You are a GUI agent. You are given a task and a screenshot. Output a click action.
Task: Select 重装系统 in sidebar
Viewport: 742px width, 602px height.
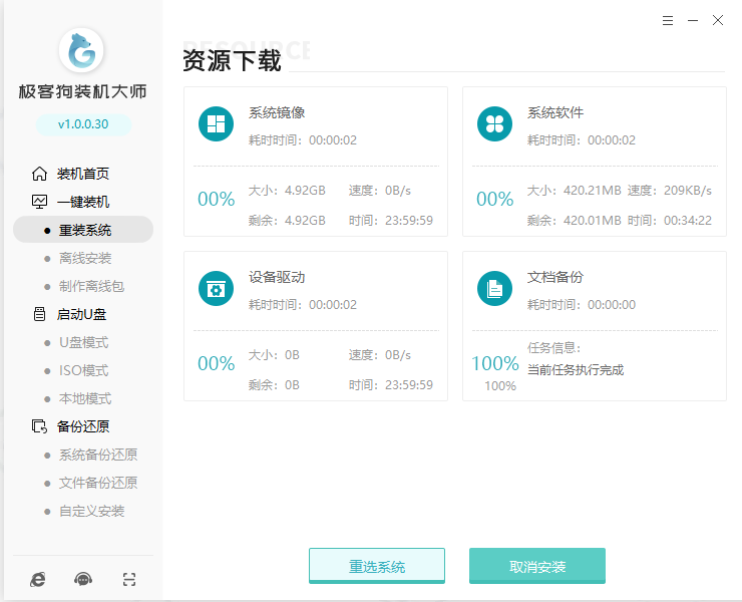[84, 230]
